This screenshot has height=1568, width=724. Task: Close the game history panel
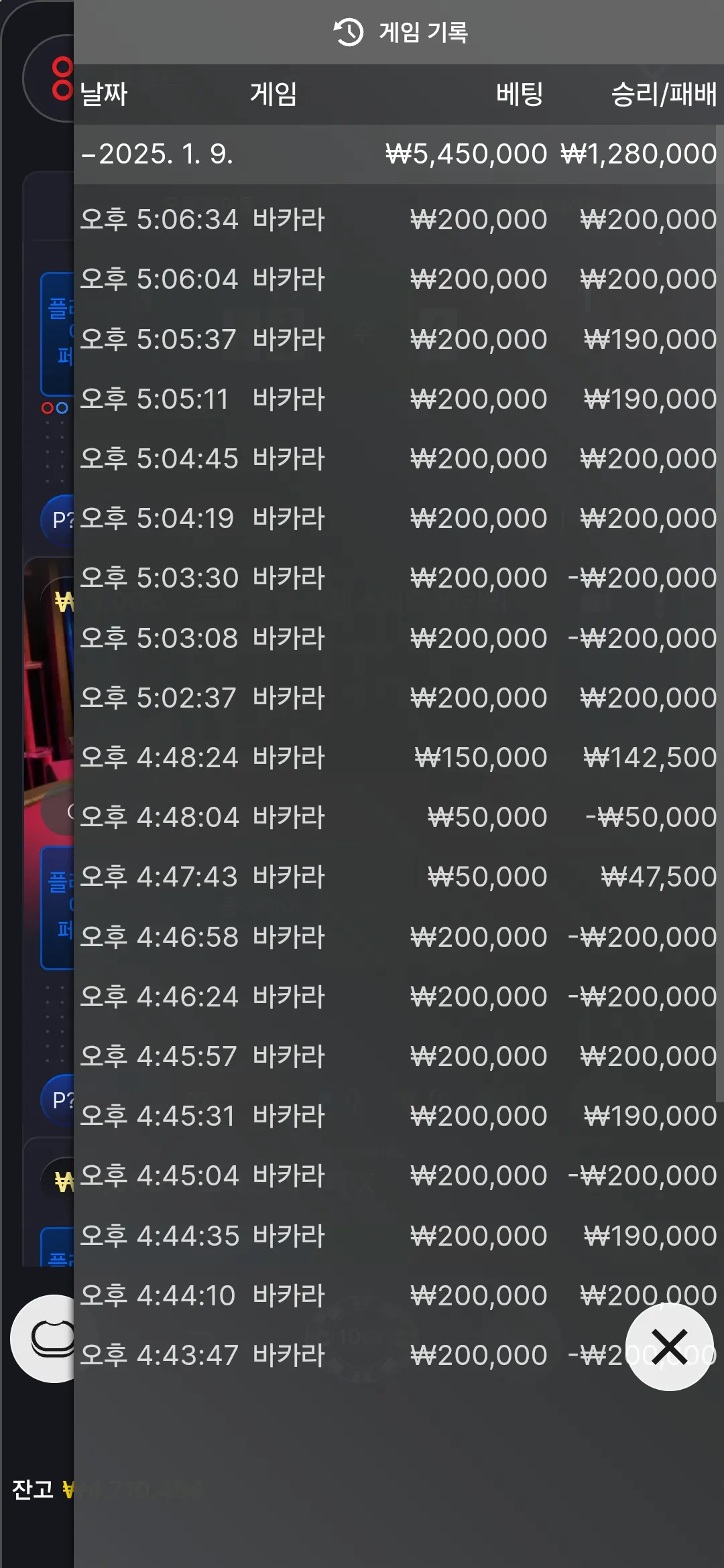coord(670,1346)
